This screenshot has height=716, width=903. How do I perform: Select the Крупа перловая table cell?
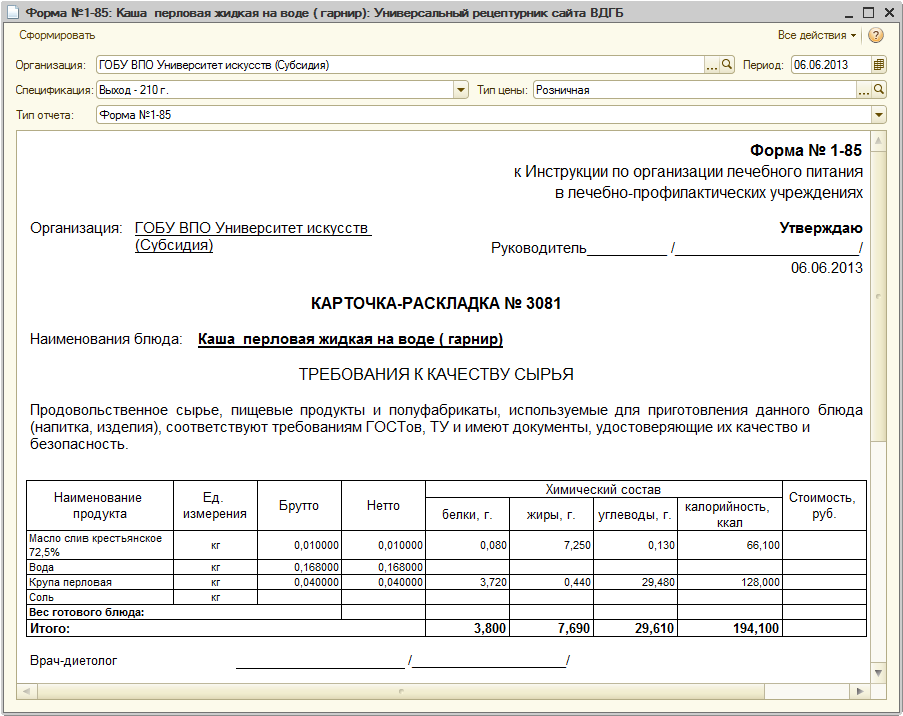tap(100, 582)
